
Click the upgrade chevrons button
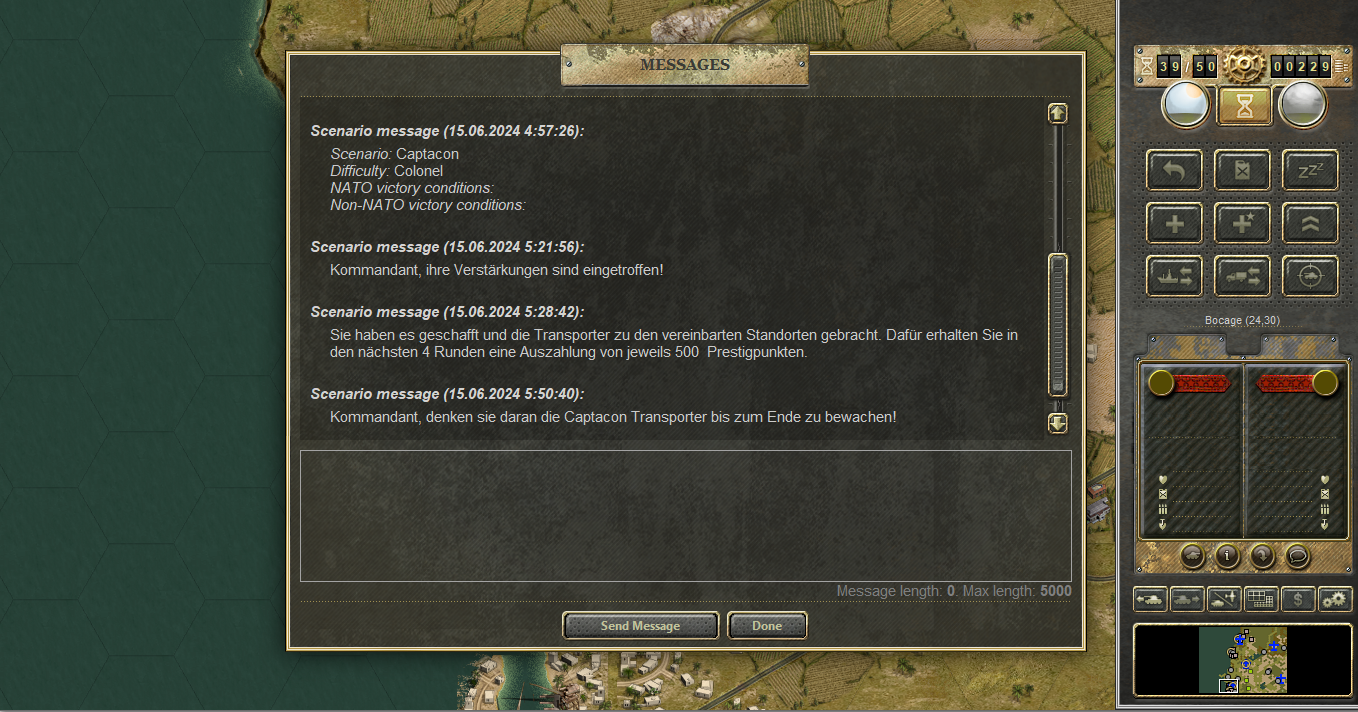click(1310, 223)
